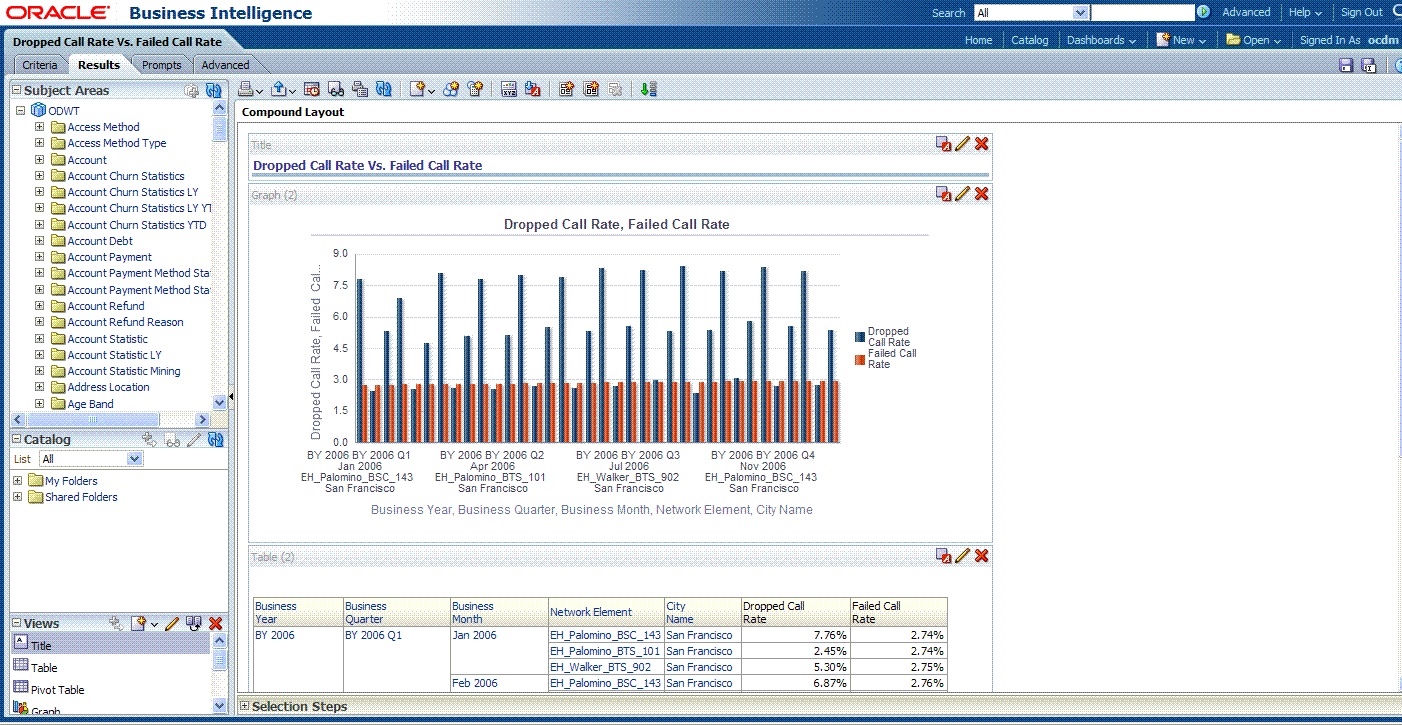
Task: Expand the Account Debt folder
Action: (39, 241)
